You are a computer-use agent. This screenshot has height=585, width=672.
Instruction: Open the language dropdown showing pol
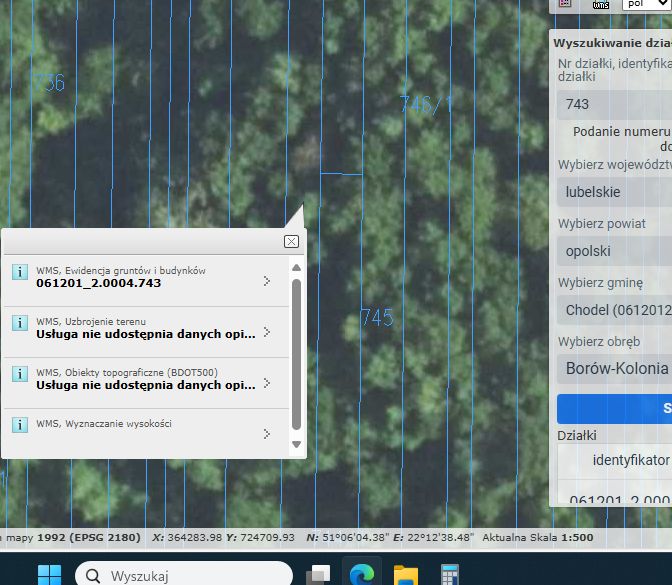coord(647,4)
